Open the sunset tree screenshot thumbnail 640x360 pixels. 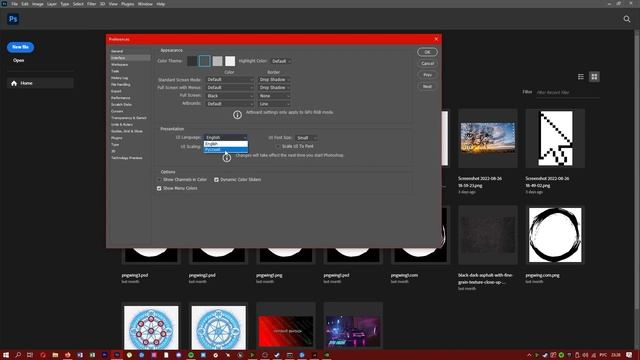[488, 138]
